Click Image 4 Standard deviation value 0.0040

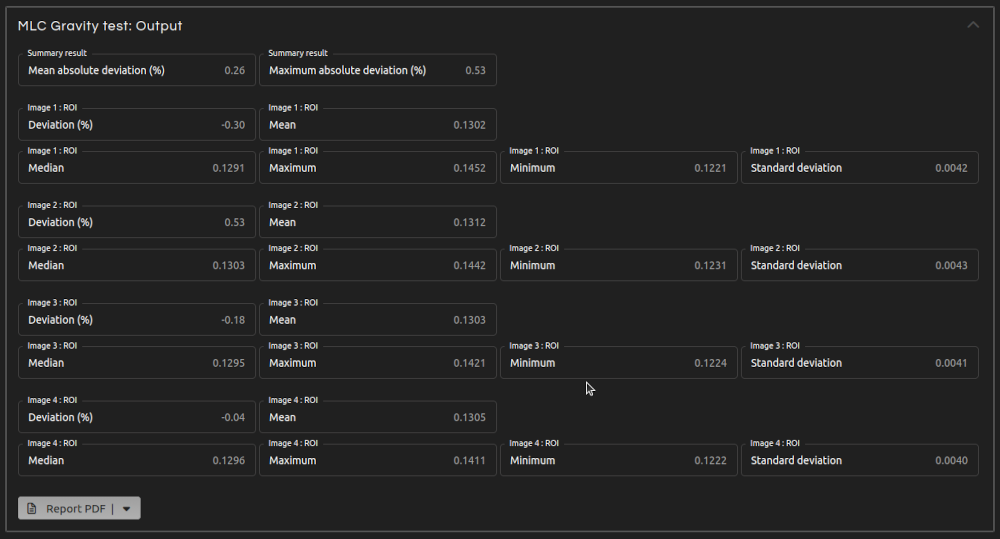951,461
